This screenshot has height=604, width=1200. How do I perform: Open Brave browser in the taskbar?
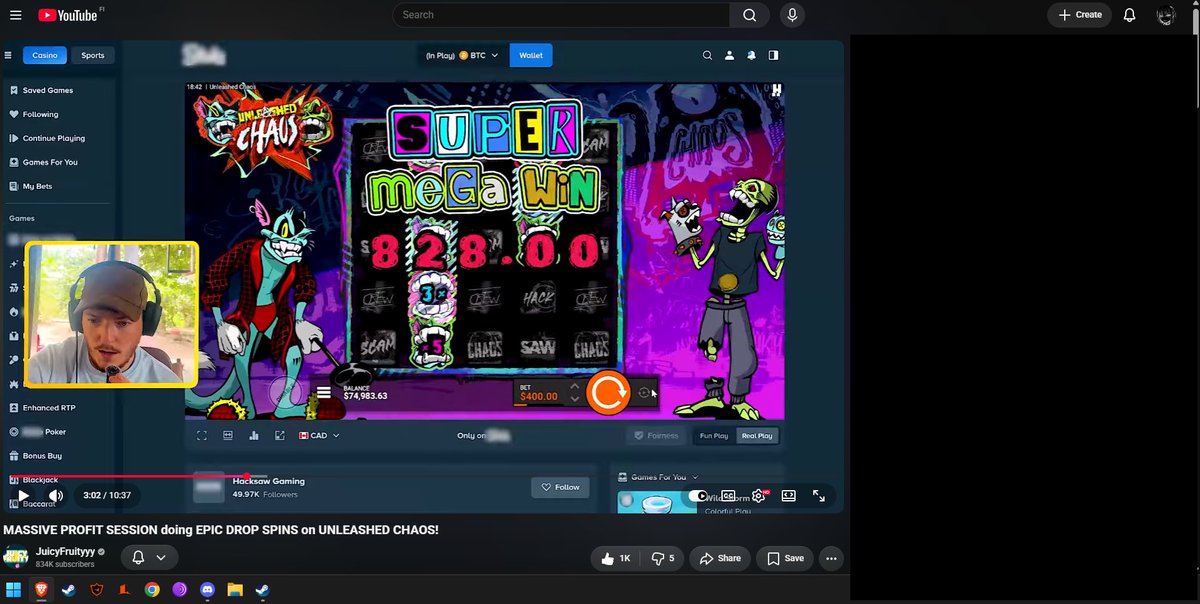41,589
